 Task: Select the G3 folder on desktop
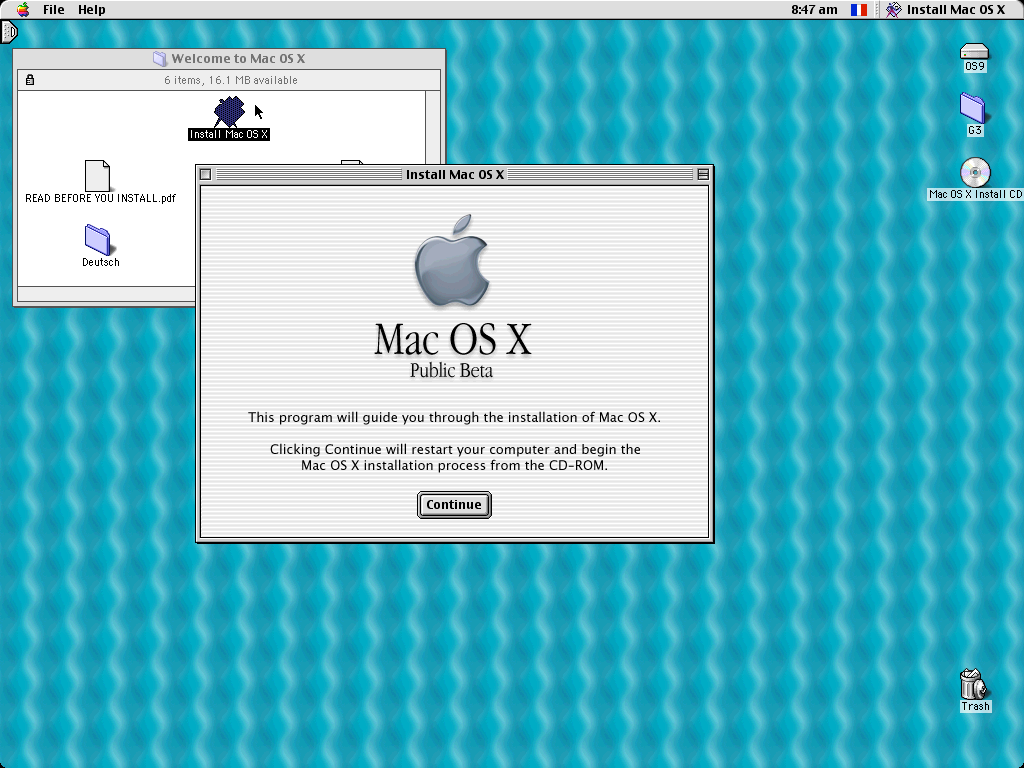(974, 108)
